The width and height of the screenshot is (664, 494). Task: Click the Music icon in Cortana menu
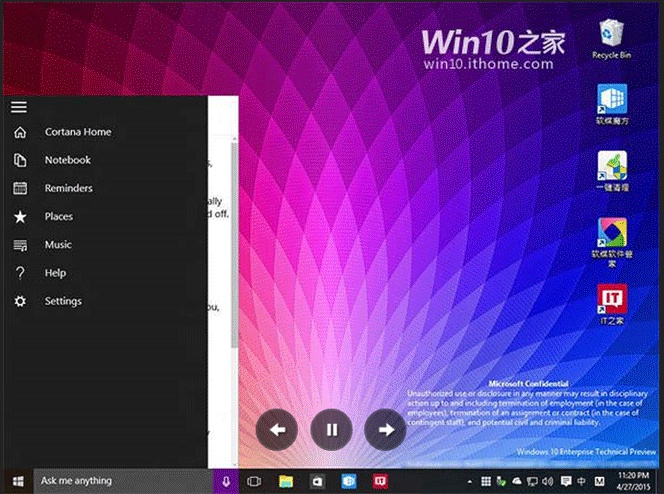pos(20,245)
